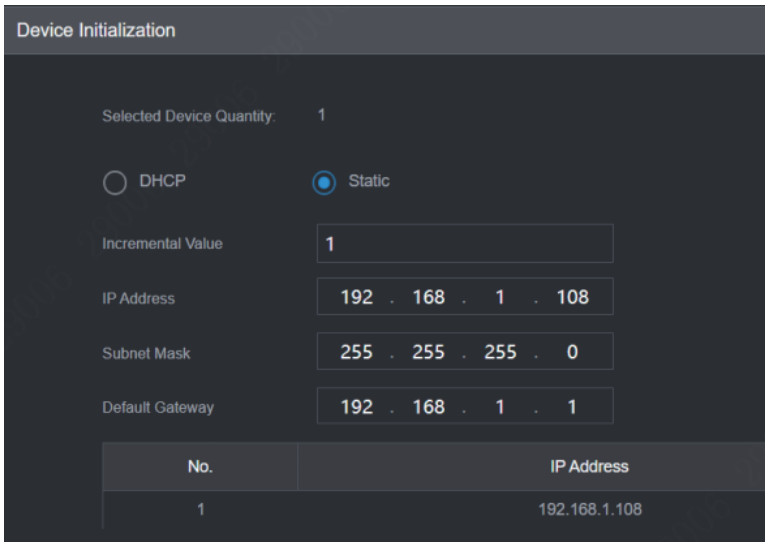Click the first octet of Subnet Mask
The image size is (771, 549).
coord(357,353)
